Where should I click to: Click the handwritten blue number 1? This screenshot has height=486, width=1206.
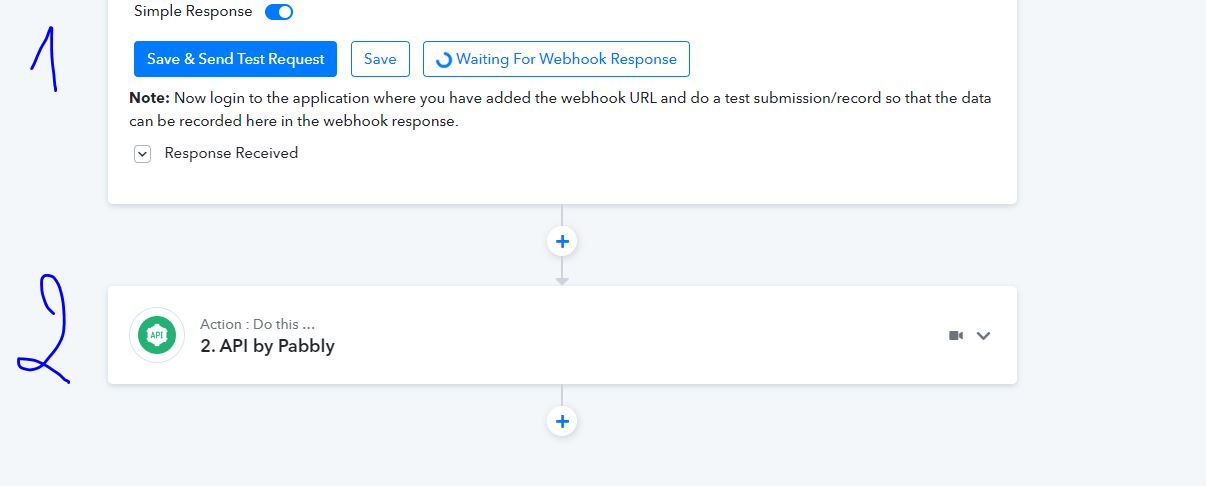tap(46, 58)
